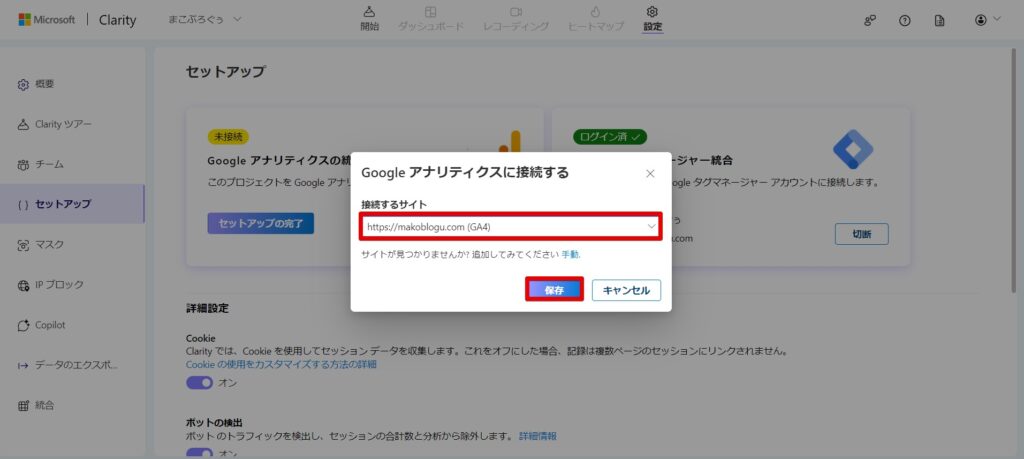
Task: Close the Google アナリティクス dialog
Action: click(650, 173)
